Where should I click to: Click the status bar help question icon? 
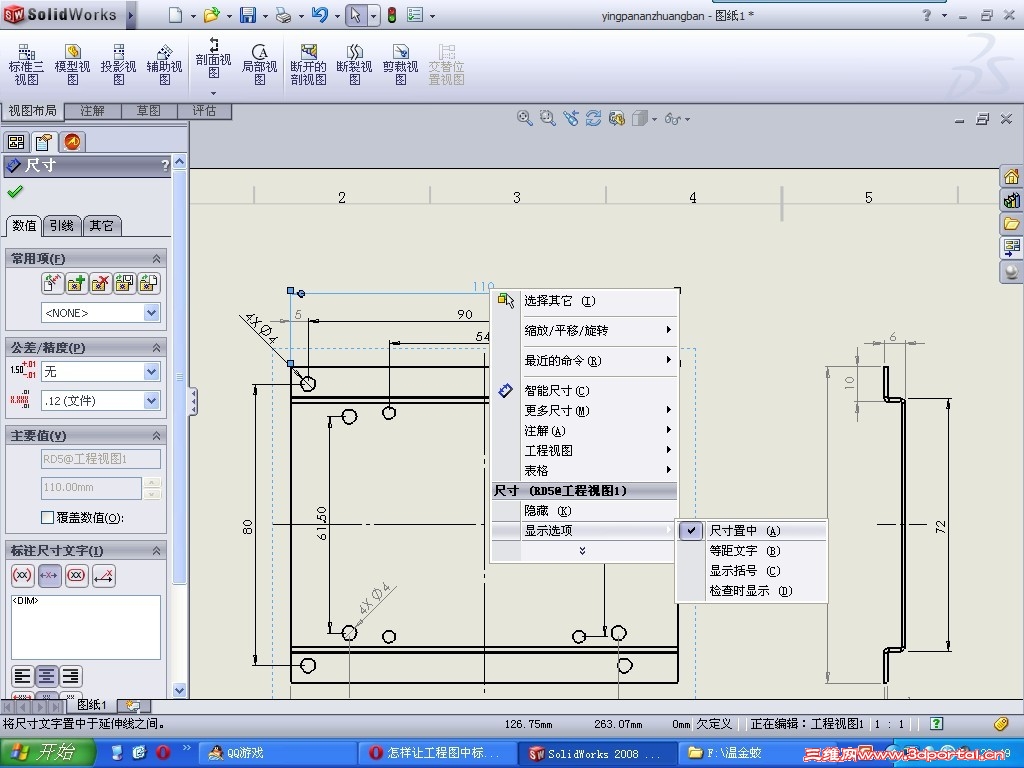click(x=936, y=724)
